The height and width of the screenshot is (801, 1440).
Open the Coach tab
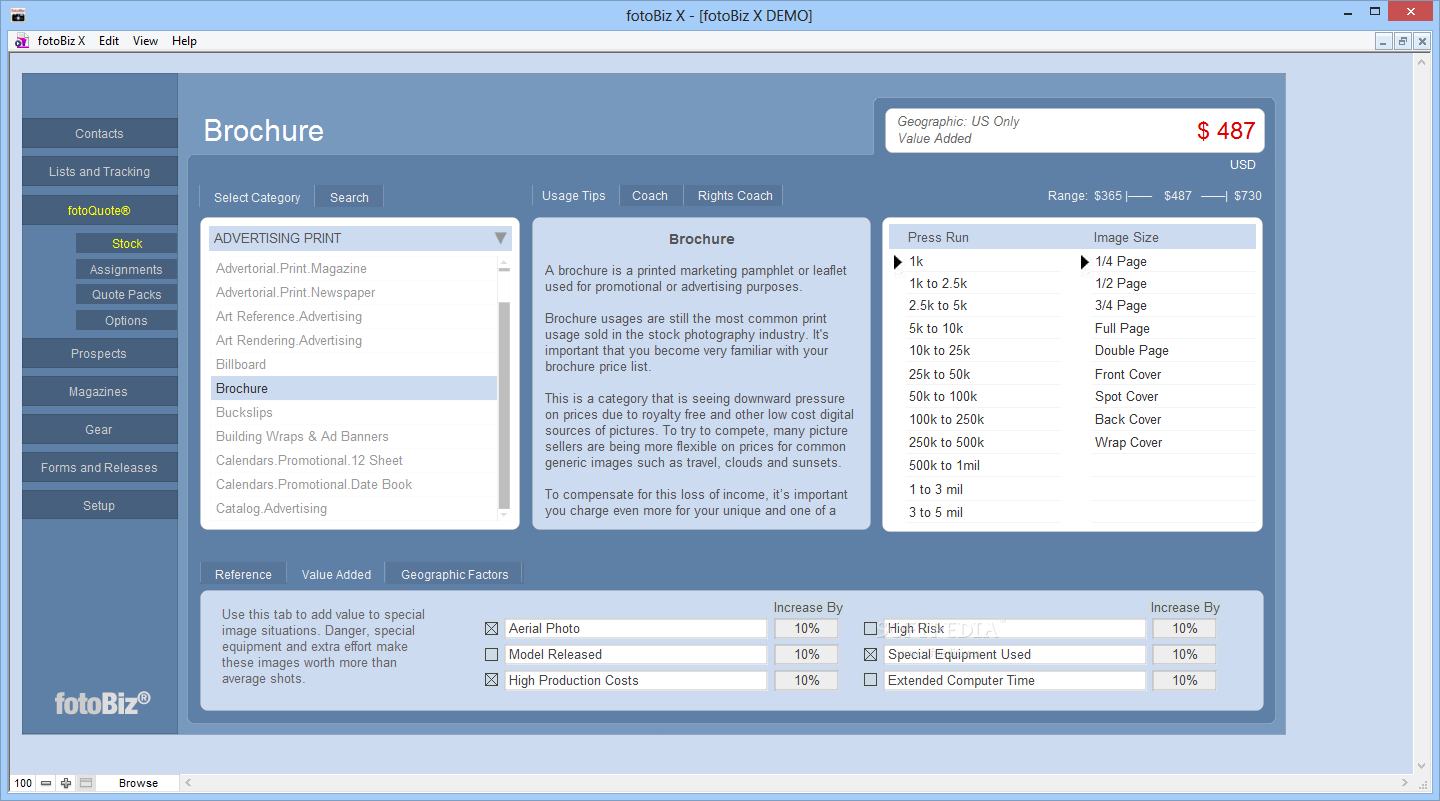pyautogui.click(x=650, y=196)
